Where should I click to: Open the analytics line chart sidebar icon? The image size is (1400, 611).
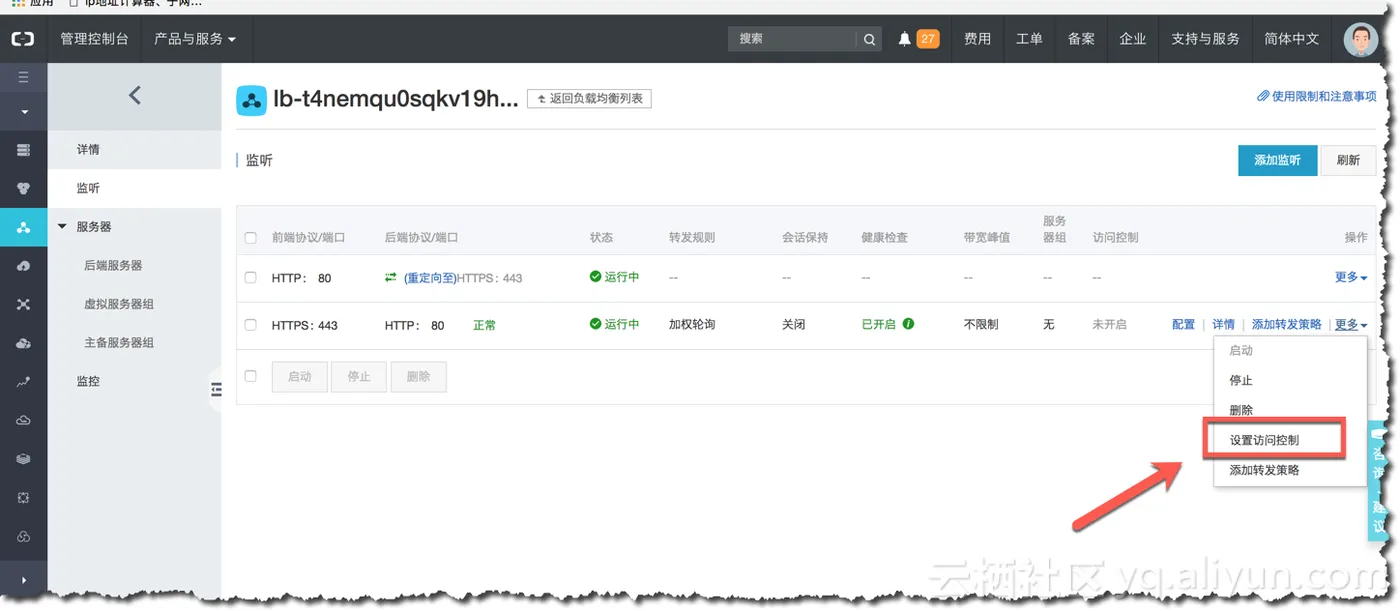pyautogui.click(x=23, y=382)
